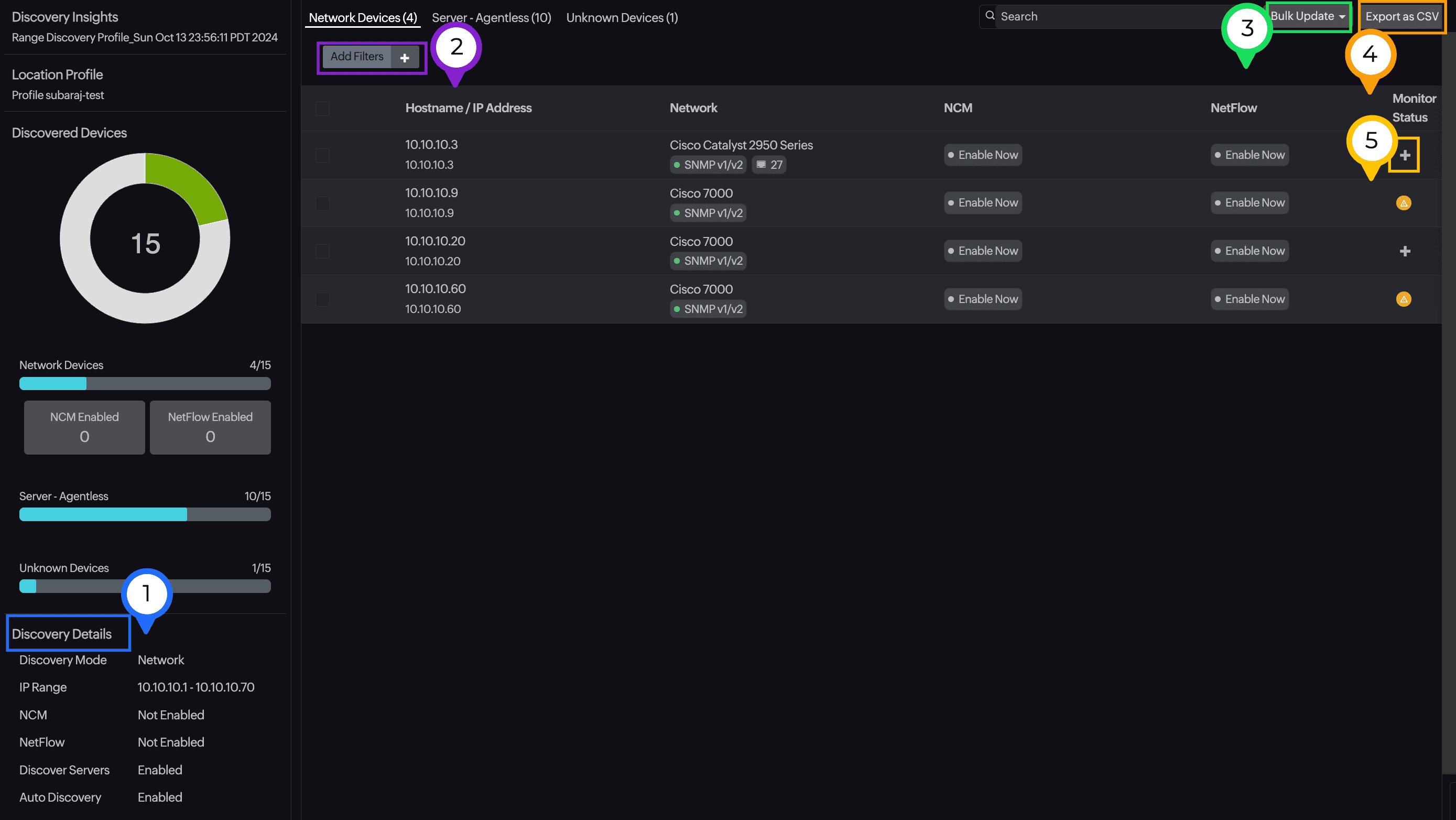Click the Add Filters button
This screenshot has width=1456, height=820.
tap(368, 56)
